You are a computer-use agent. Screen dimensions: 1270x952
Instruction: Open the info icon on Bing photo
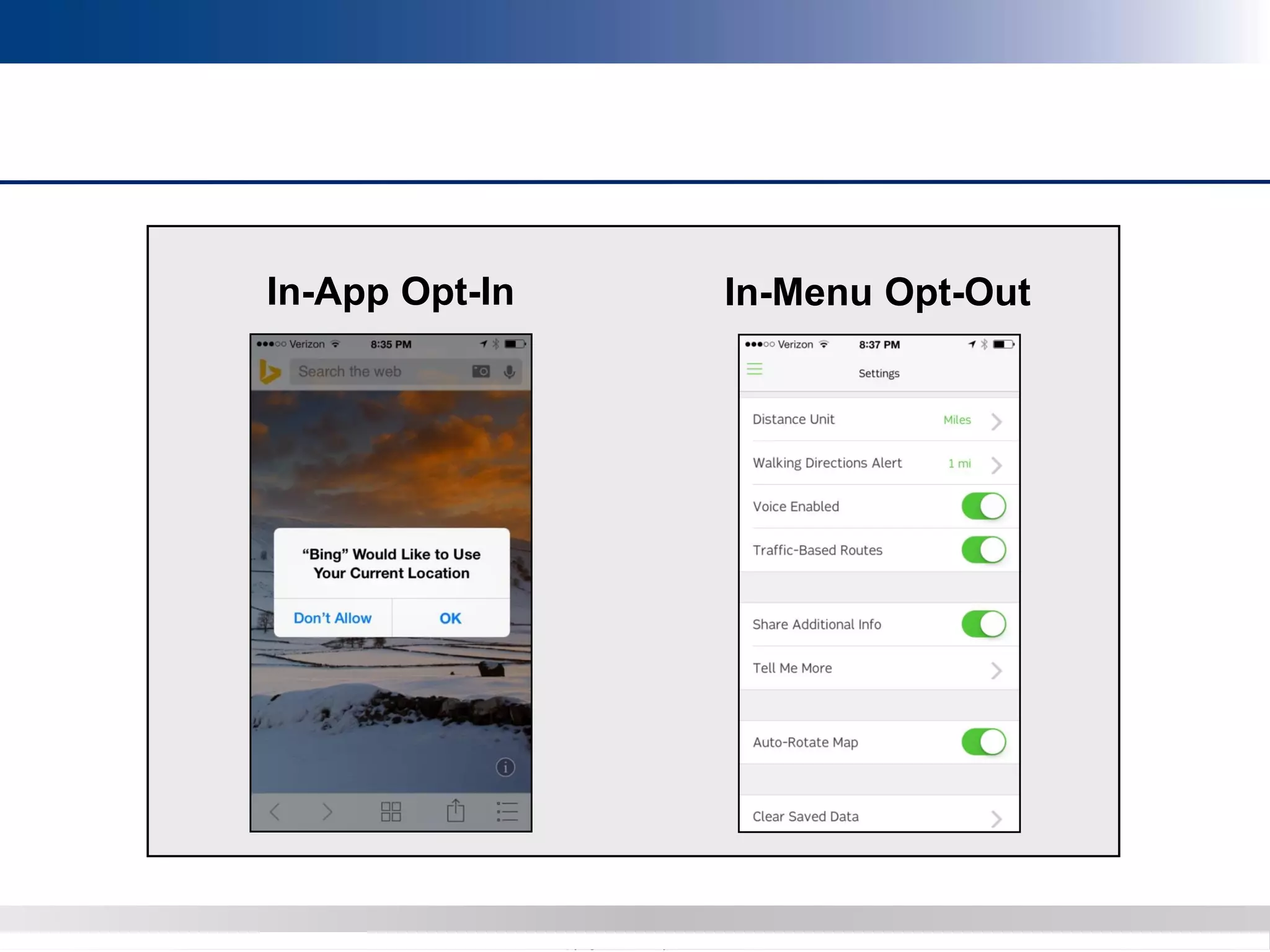505,767
